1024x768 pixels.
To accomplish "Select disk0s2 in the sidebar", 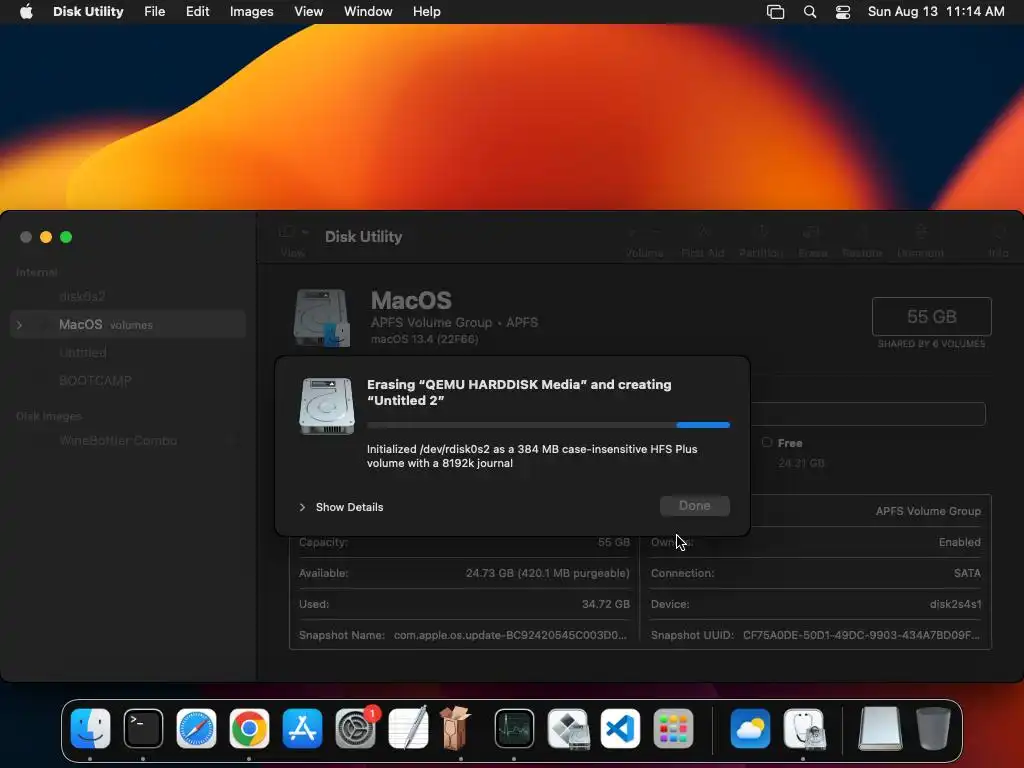I will [x=82, y=296].
